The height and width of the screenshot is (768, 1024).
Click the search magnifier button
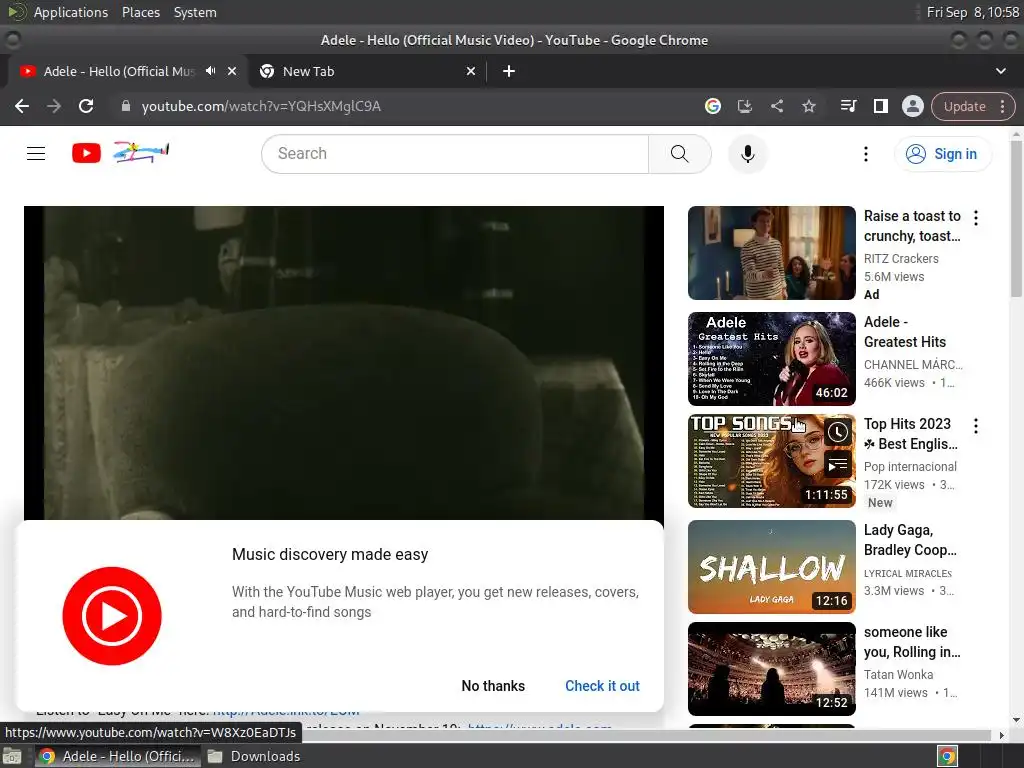[679, 153]
